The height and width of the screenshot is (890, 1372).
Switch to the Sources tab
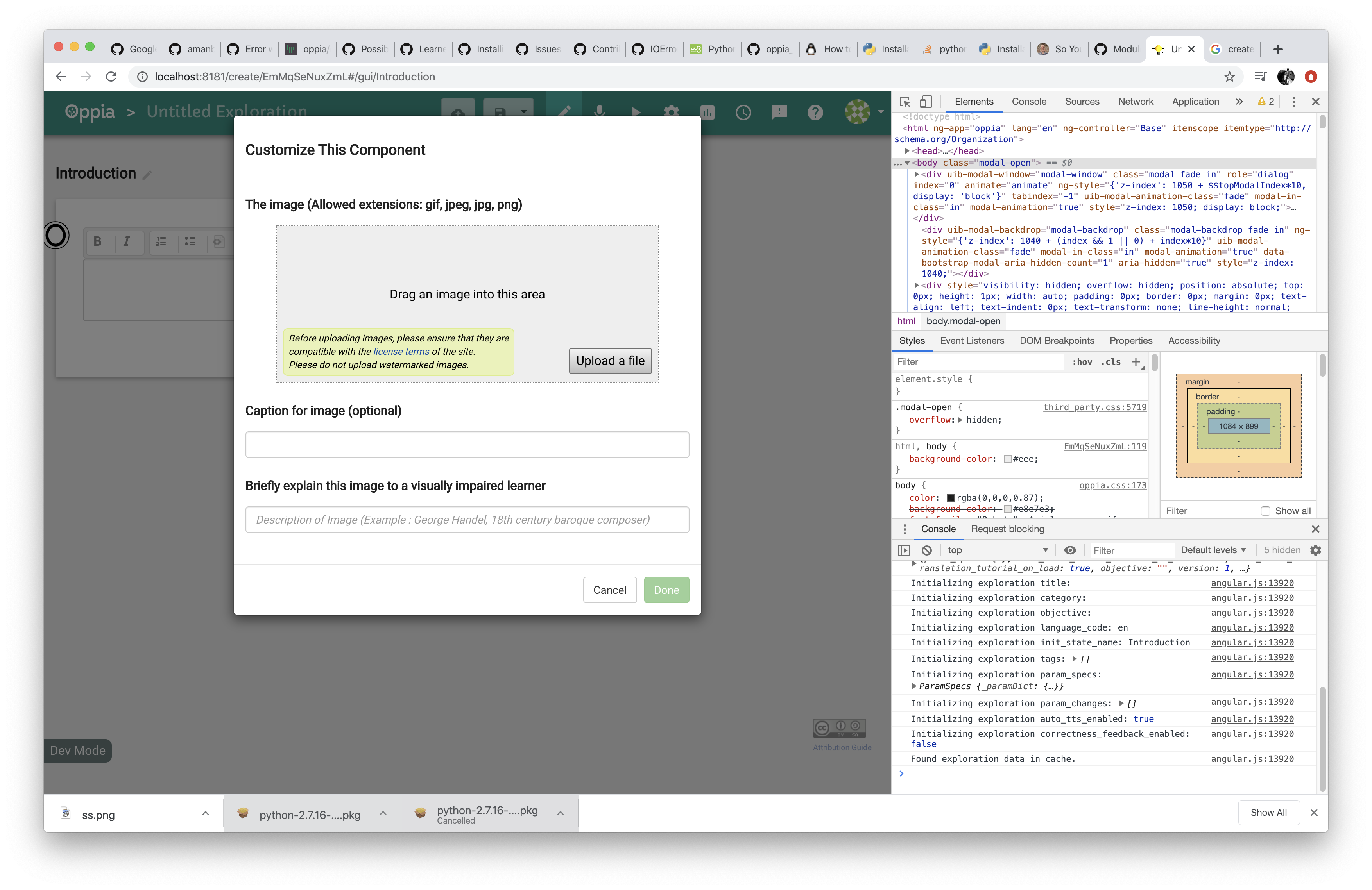click(x=1082, y=102)
